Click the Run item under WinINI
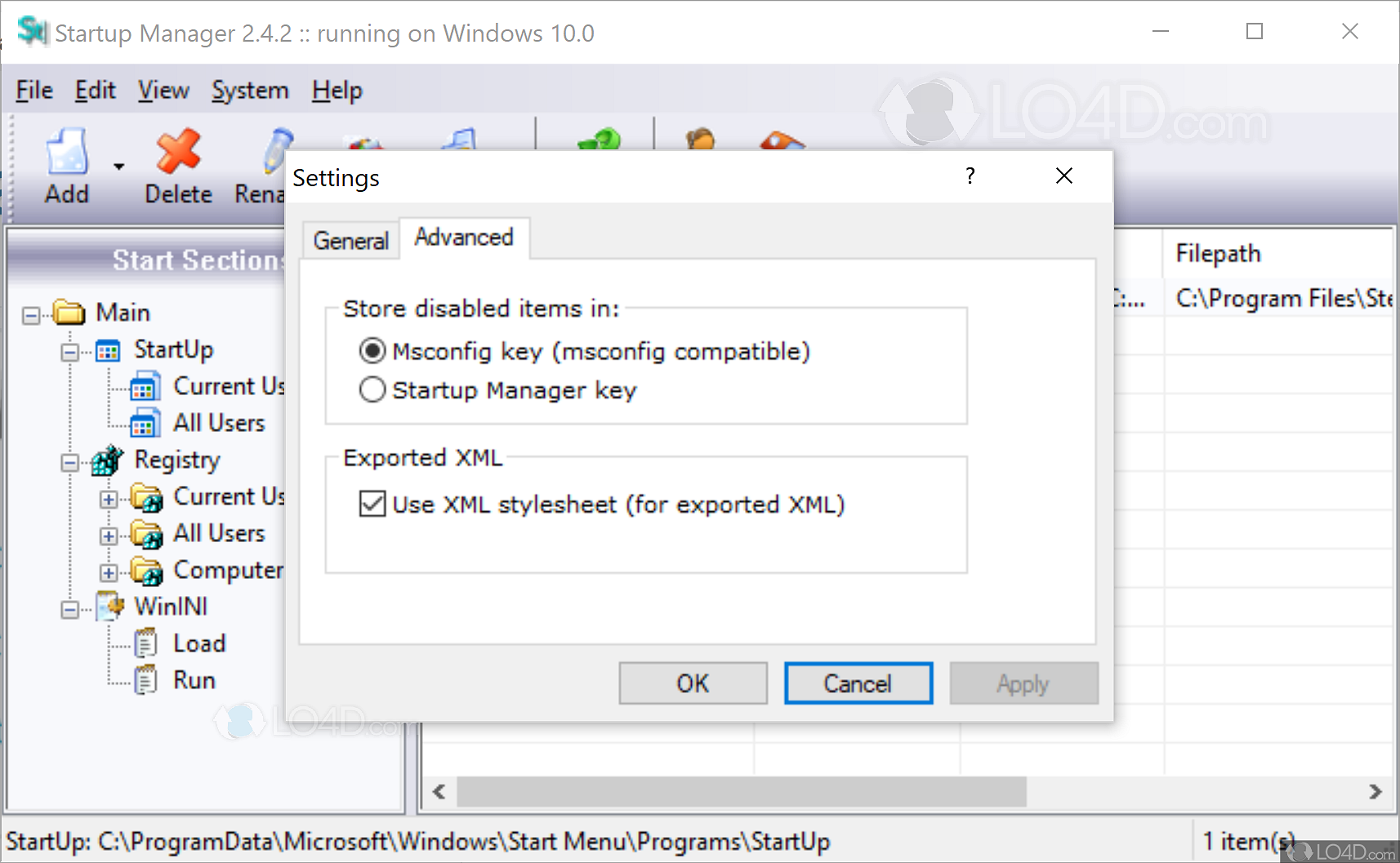This screenshot has height=863, width=1400. (194, 679)
